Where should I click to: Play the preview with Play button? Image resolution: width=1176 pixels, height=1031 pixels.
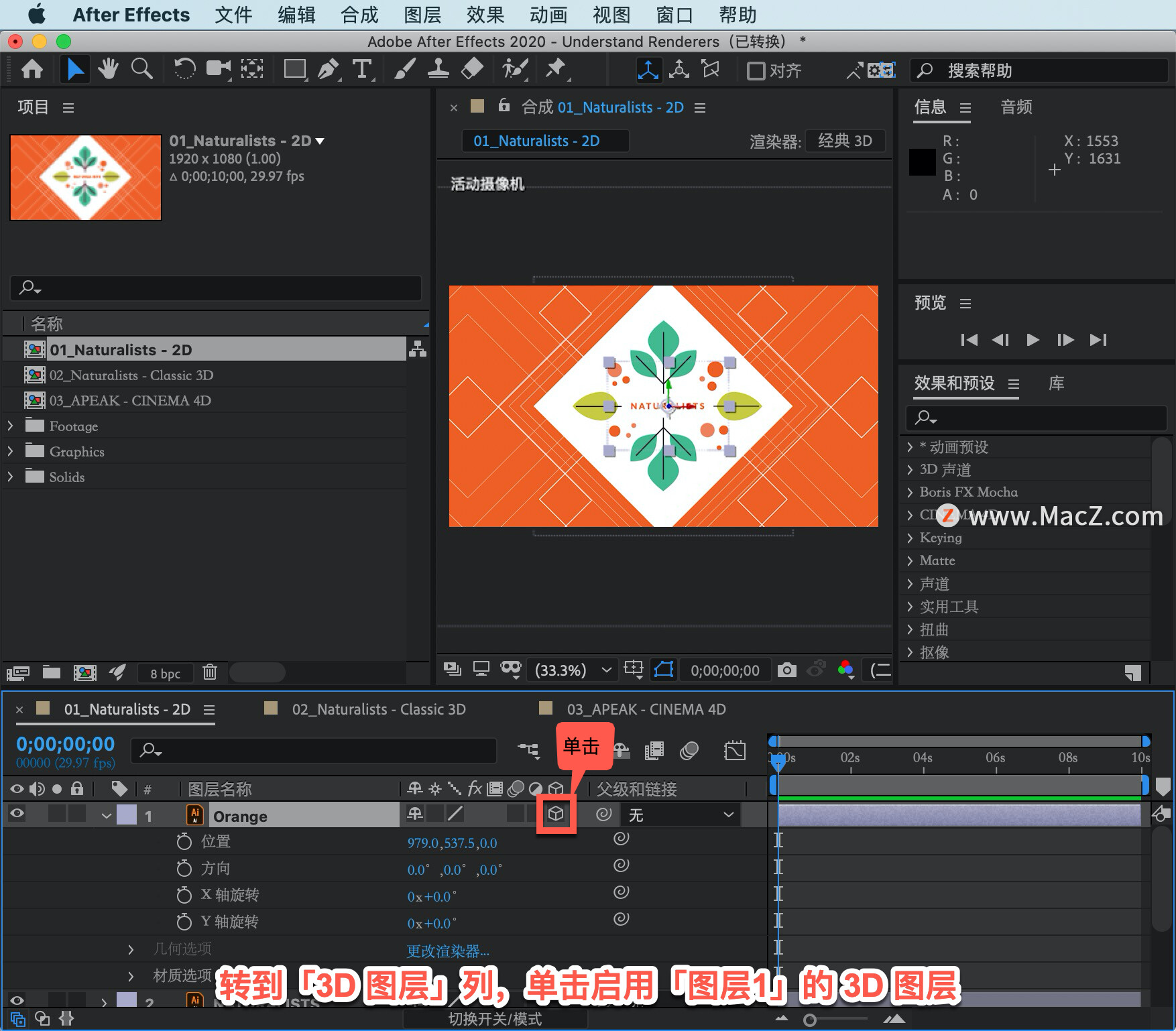(1033, 340)
